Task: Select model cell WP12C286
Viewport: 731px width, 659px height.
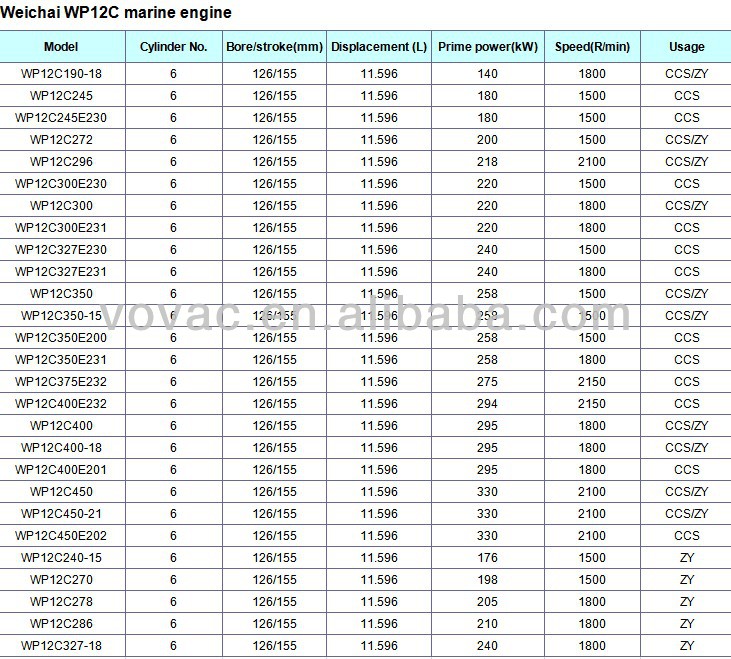Action: tap(61, 623)
